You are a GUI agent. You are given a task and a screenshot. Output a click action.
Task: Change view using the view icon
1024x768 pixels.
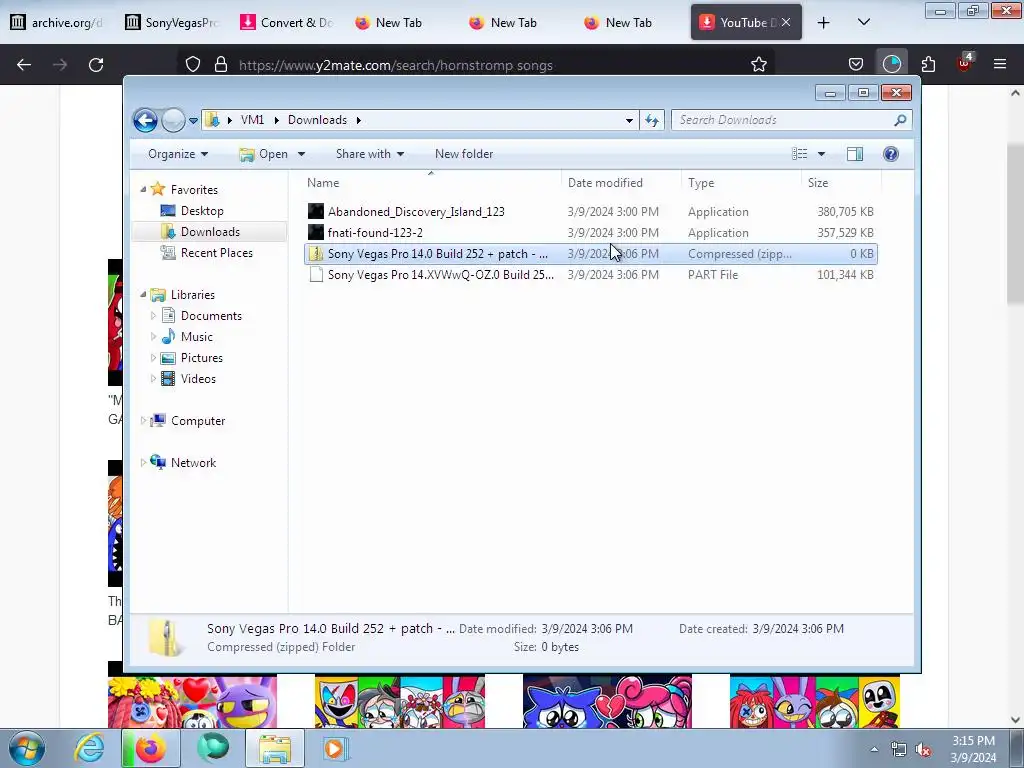pos(799,154)
